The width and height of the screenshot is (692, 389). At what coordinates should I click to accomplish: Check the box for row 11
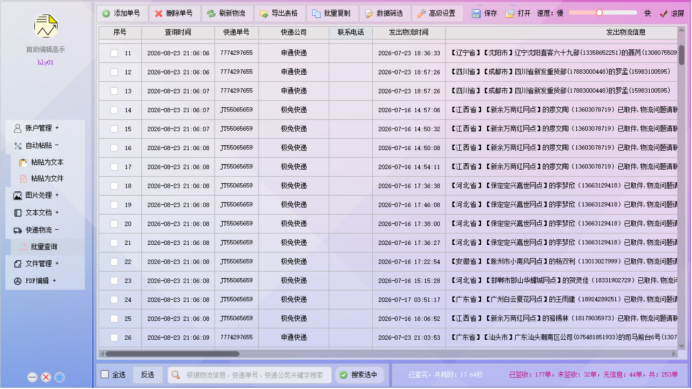click(x=114, y=53)
